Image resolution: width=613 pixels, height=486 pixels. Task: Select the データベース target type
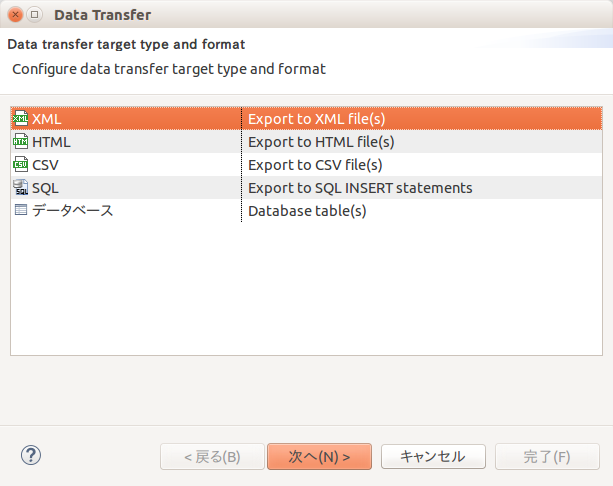click(x=306, y=211)
